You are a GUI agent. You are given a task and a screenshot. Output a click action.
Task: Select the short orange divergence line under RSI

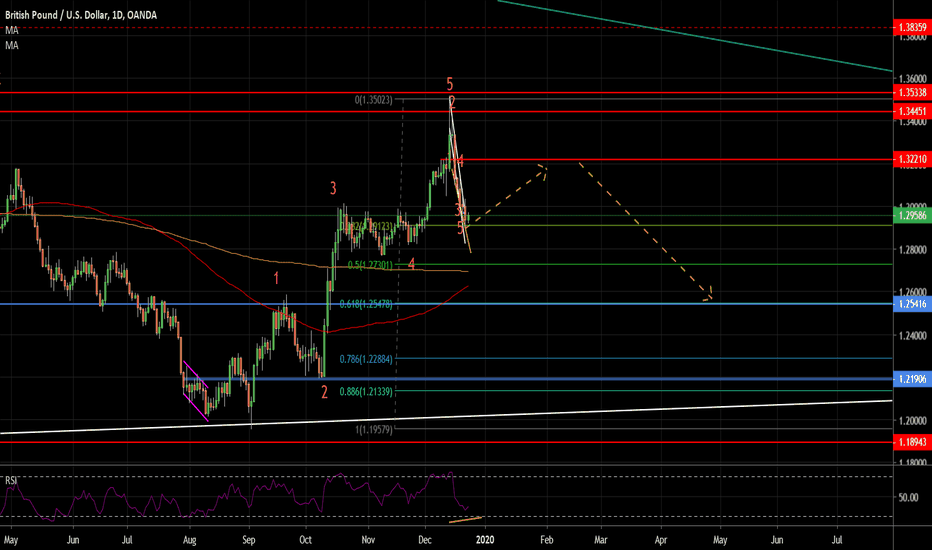coord(466,520)
